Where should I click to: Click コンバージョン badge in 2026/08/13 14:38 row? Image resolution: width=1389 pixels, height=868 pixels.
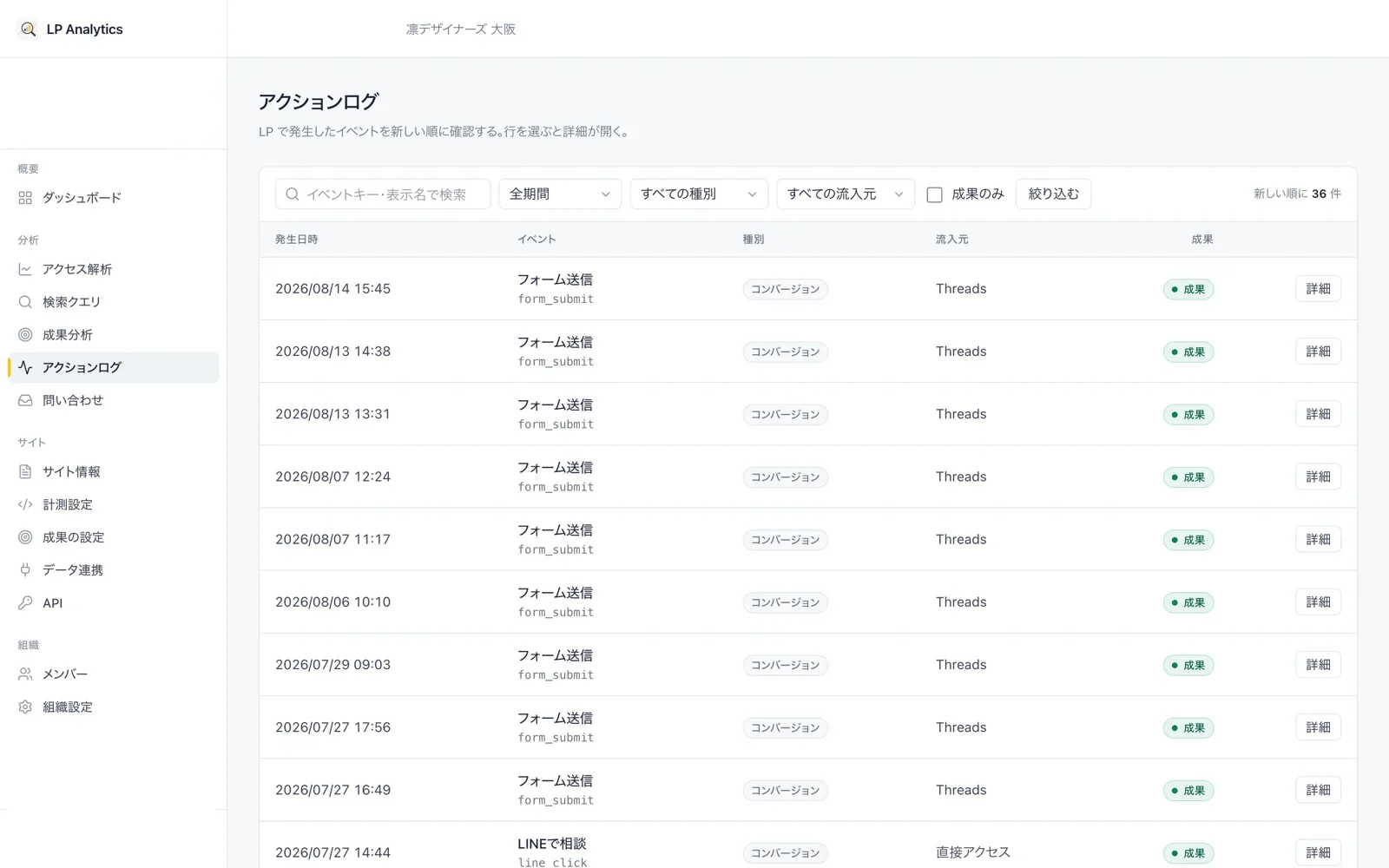tap(785, 352)
